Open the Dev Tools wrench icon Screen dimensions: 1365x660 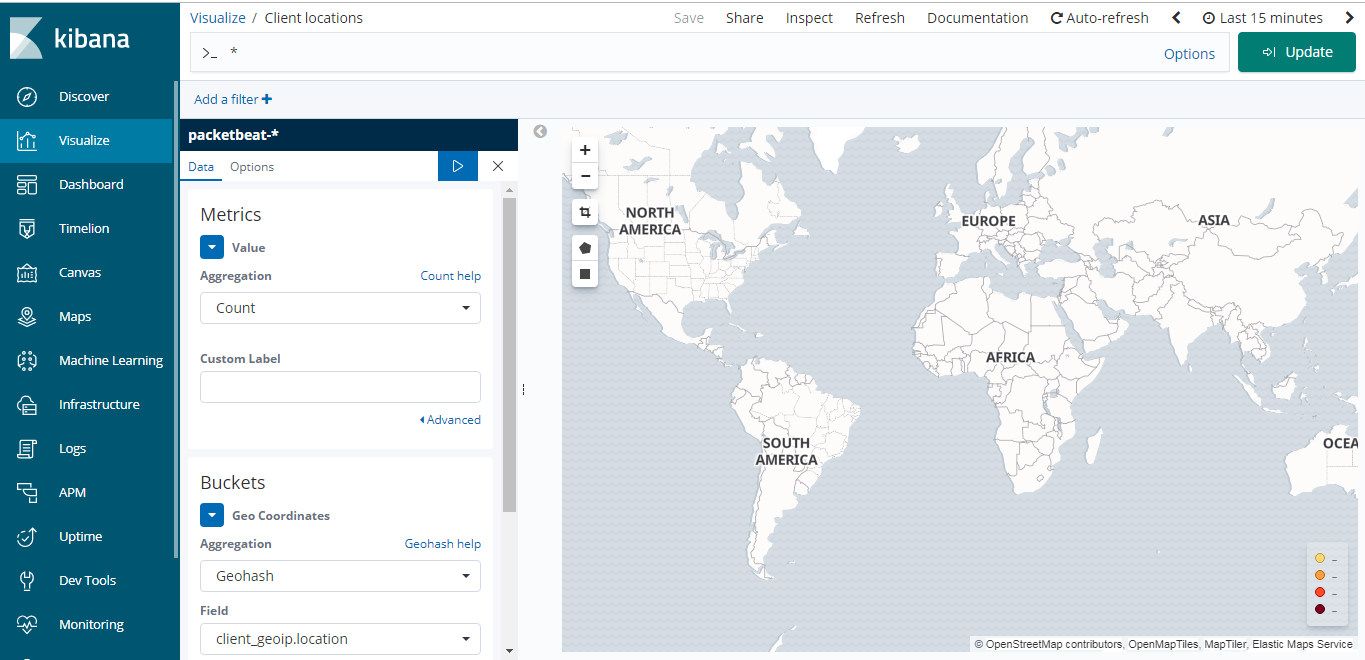pyautogui.click(x=27, y=581)
